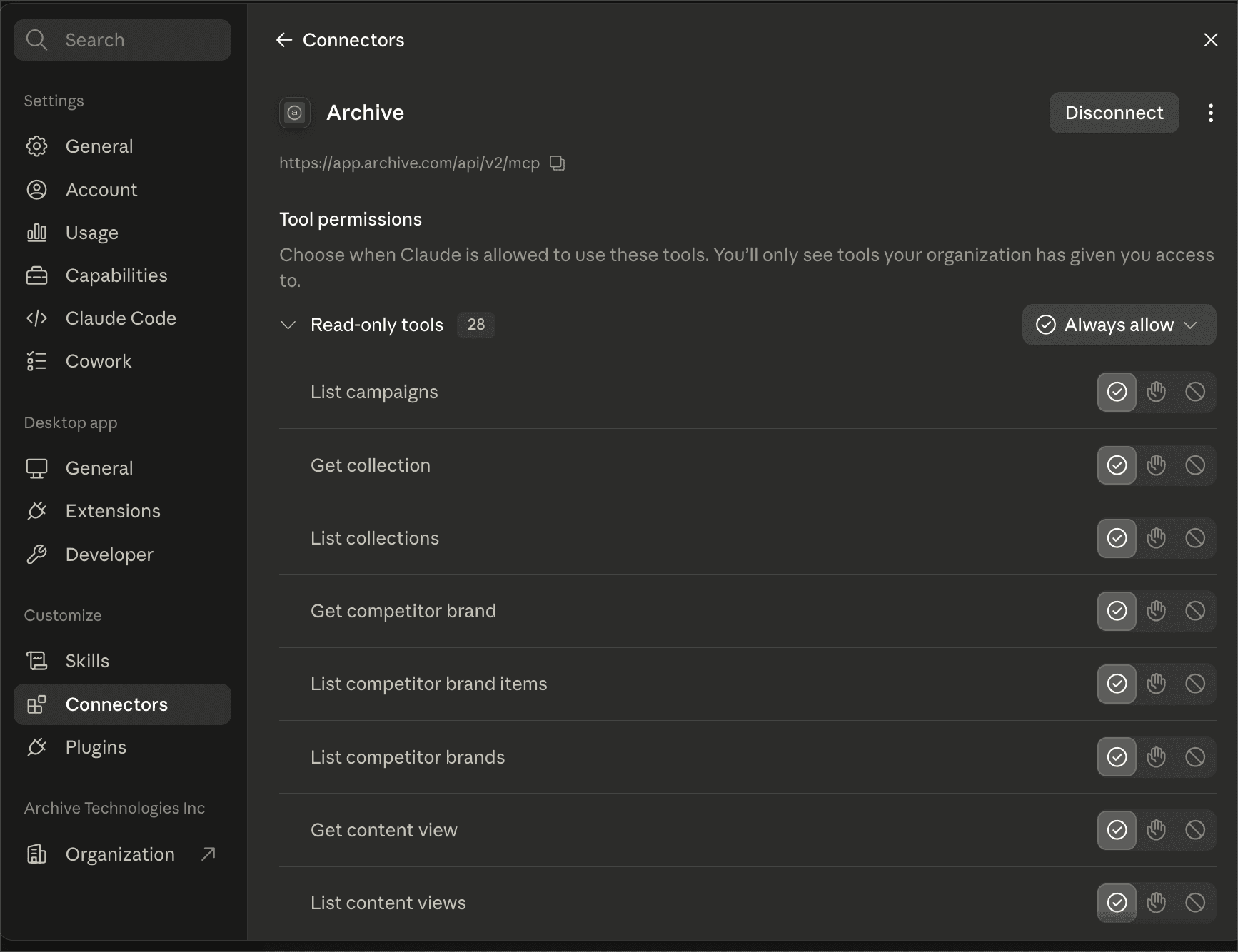Click the search magnifier icon

(x=36, y=40)
